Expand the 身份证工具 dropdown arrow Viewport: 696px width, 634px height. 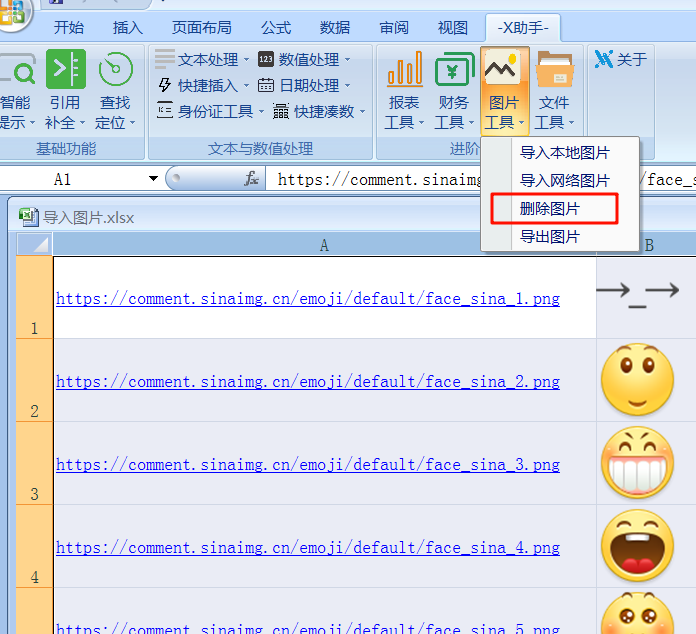pyautogui.click(x=261, y=111)
